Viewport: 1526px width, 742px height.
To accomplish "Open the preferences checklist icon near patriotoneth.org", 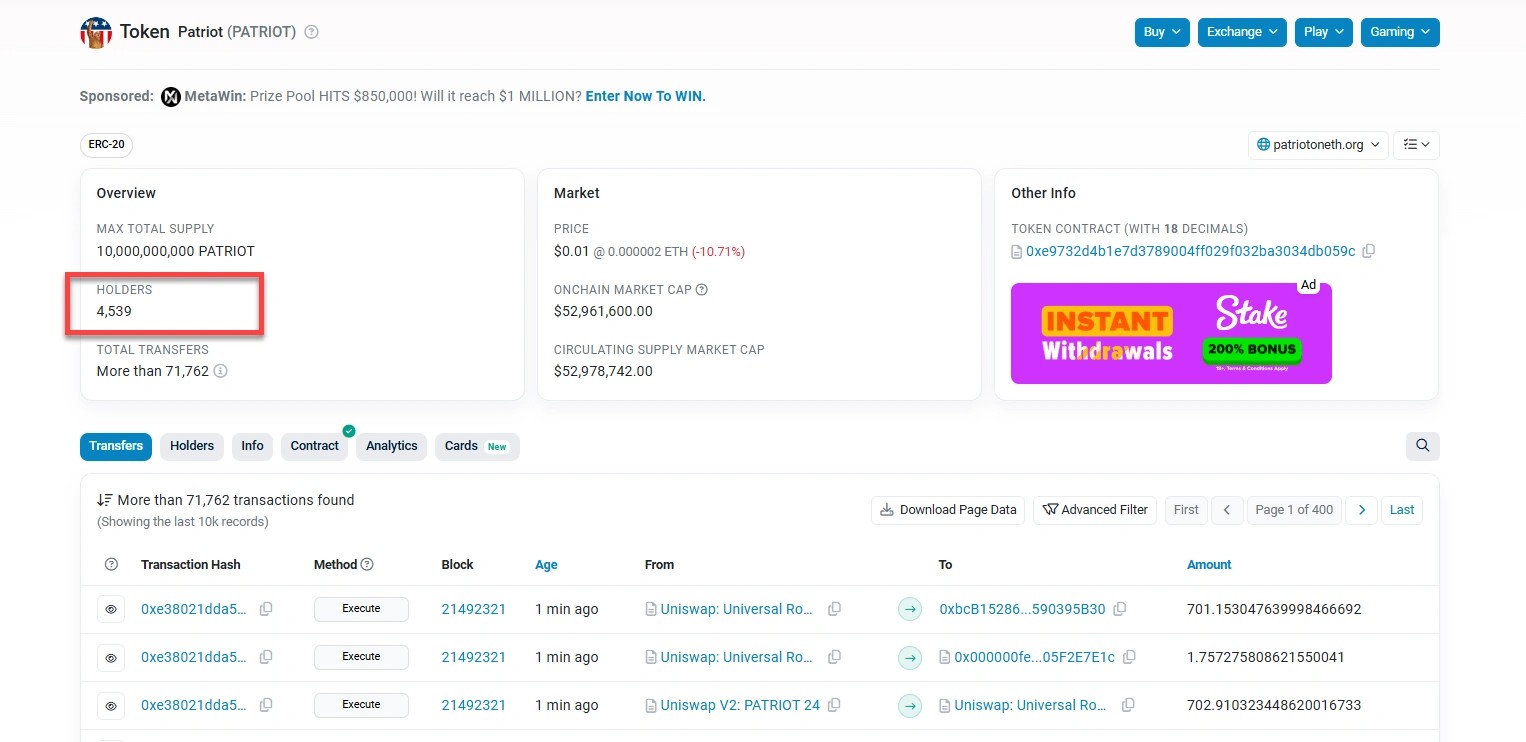I will pos(1416,144).
